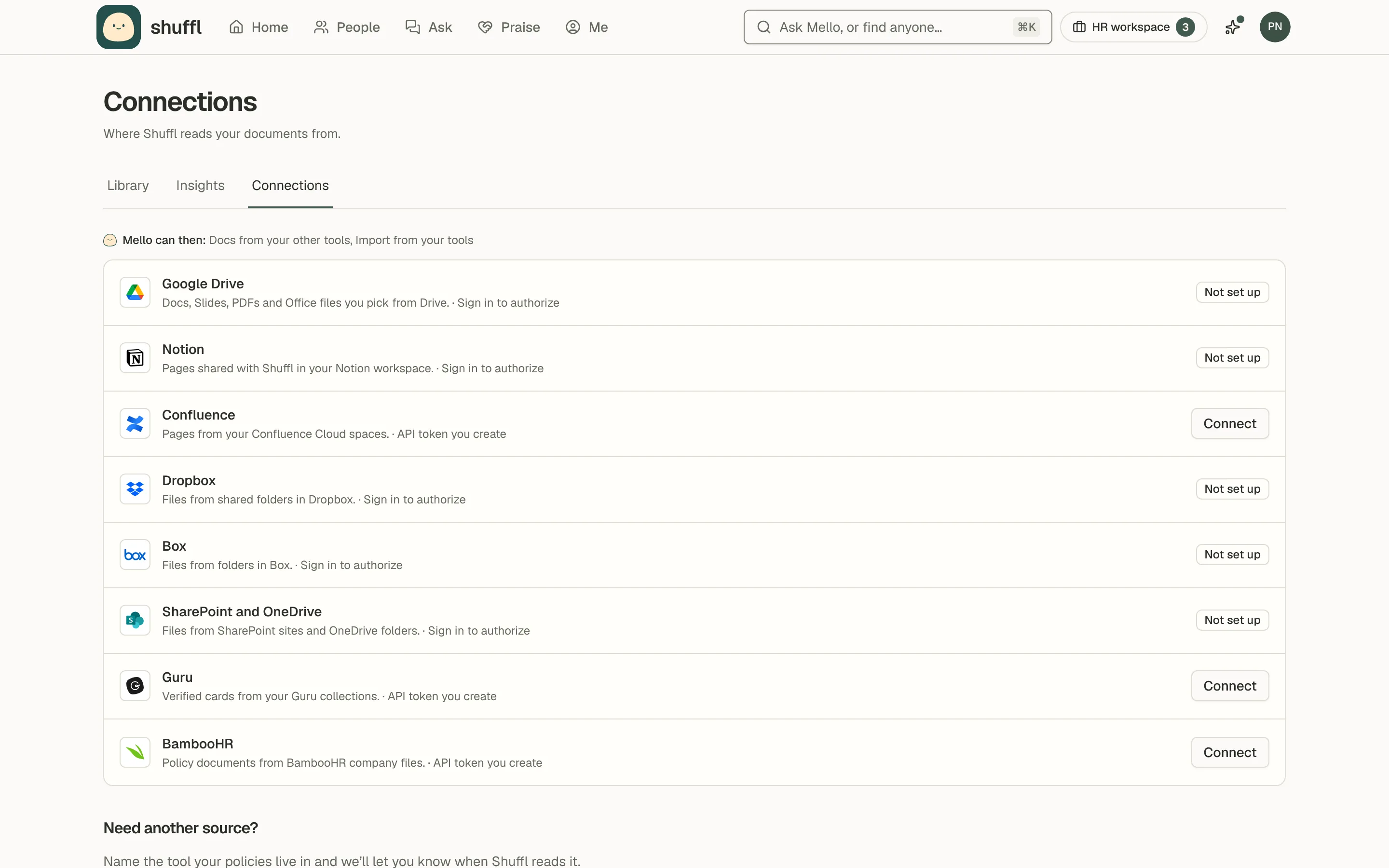
Task: Click the SharePoint and OneDrive title
Action: click(242, 611)
